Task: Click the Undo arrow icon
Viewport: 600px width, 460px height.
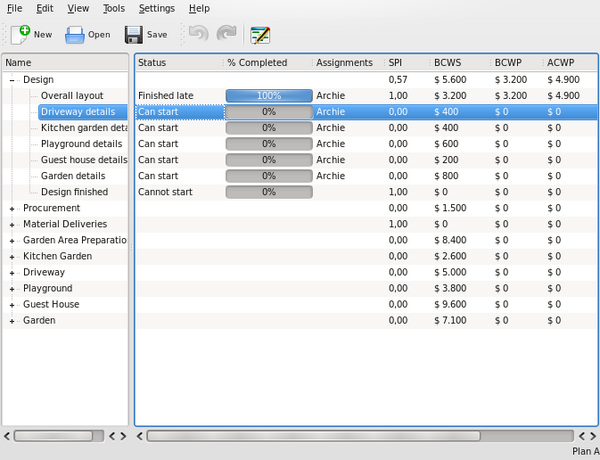Action: click(x=197, y=35)
